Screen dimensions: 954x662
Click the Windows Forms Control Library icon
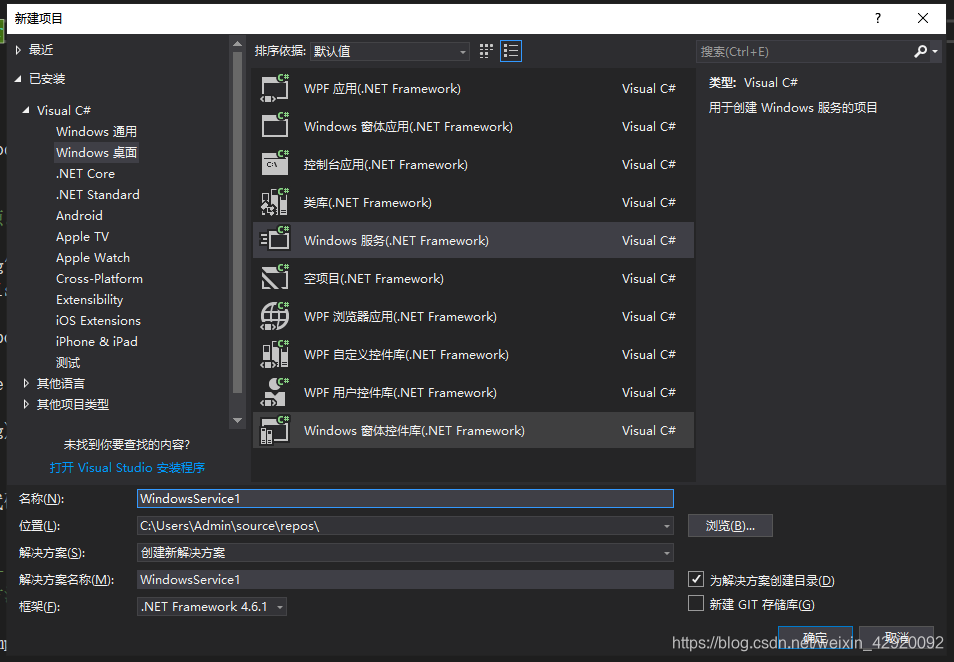pyautogui.click(x=275, y=430)
